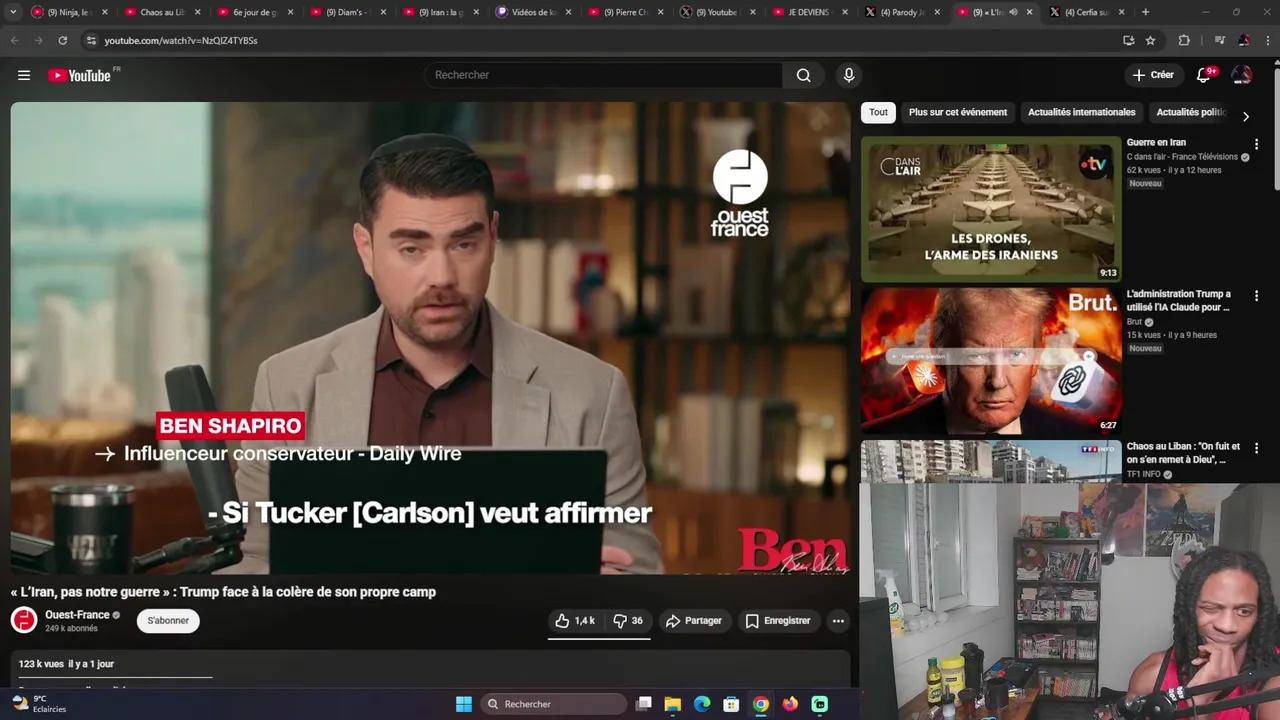Screen dimensions: 1280x720
Task: Mute audio icon on current tab
Action: [x=1012, y=12]
